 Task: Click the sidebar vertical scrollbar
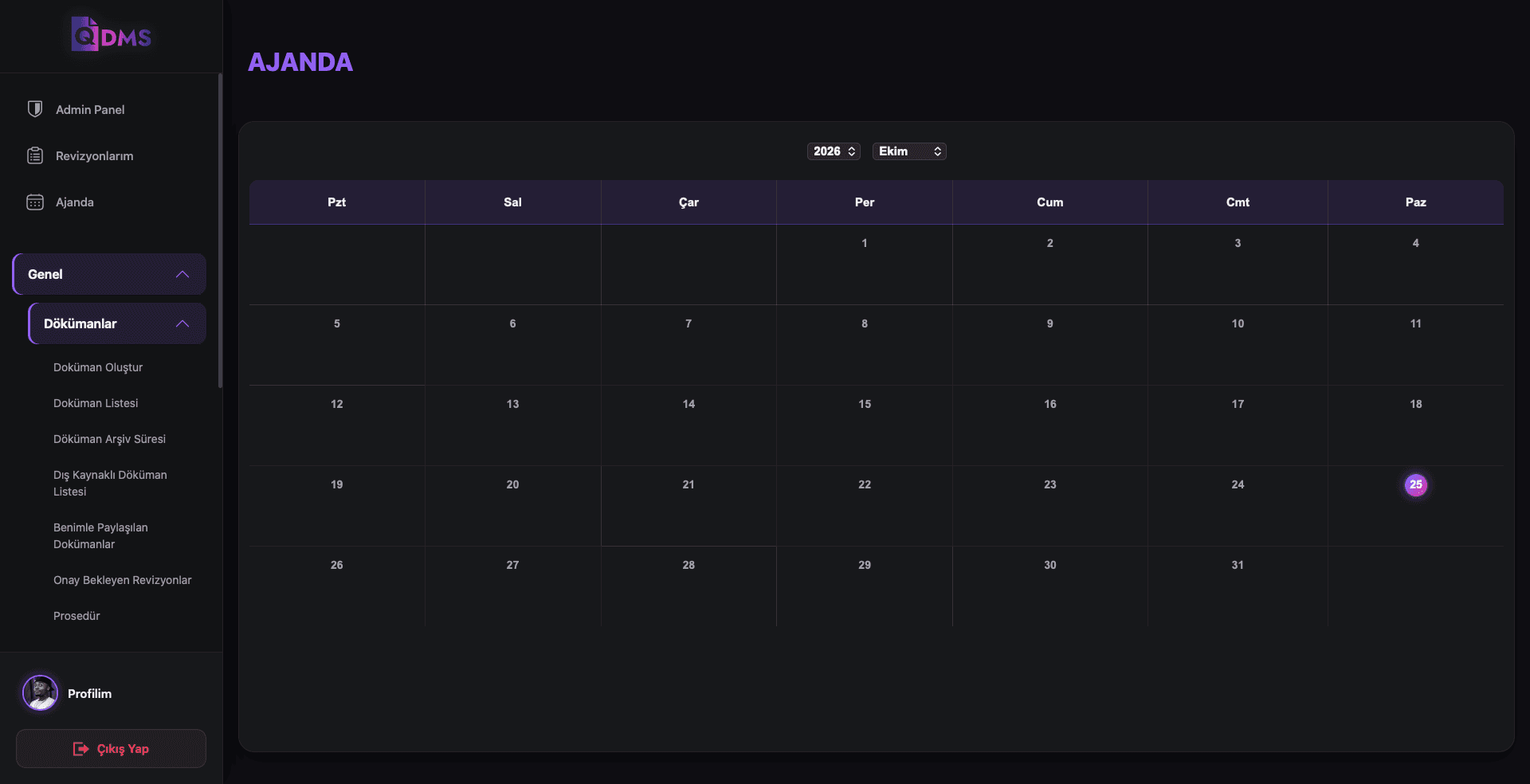[220, 231]
